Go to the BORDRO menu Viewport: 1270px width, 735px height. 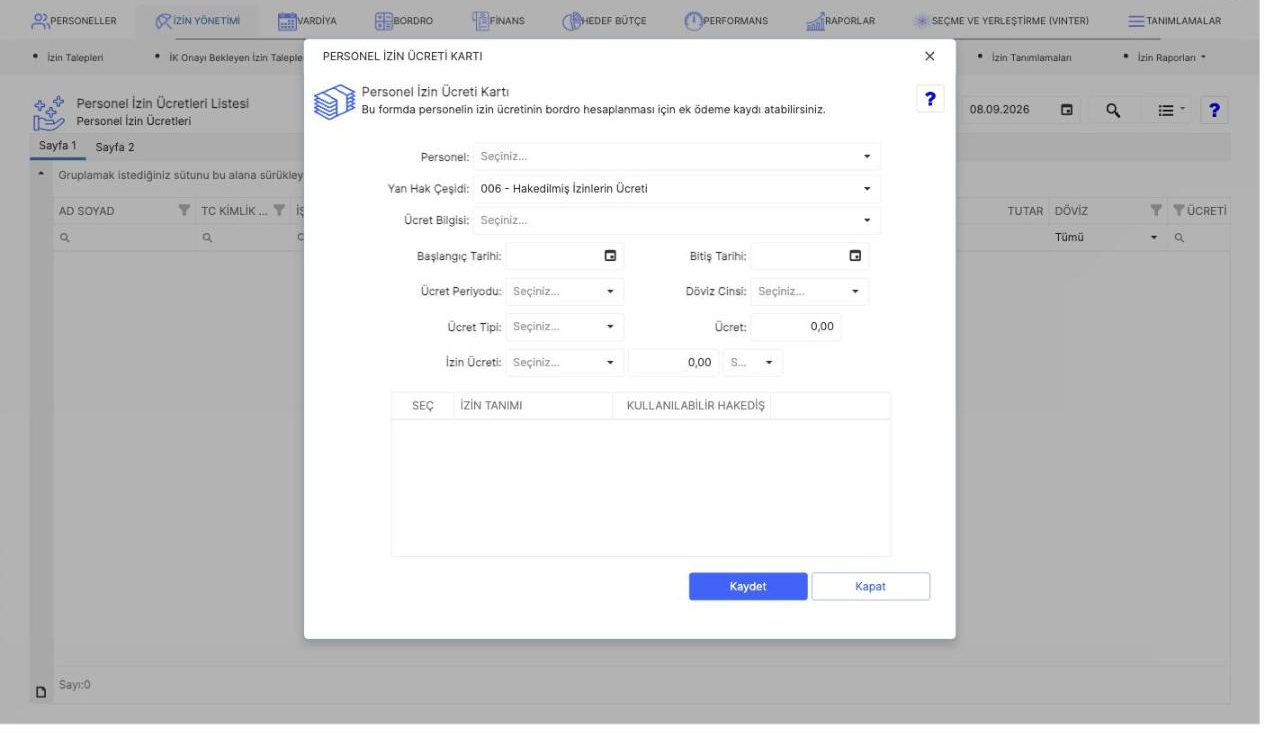click(x=404, y=20)
